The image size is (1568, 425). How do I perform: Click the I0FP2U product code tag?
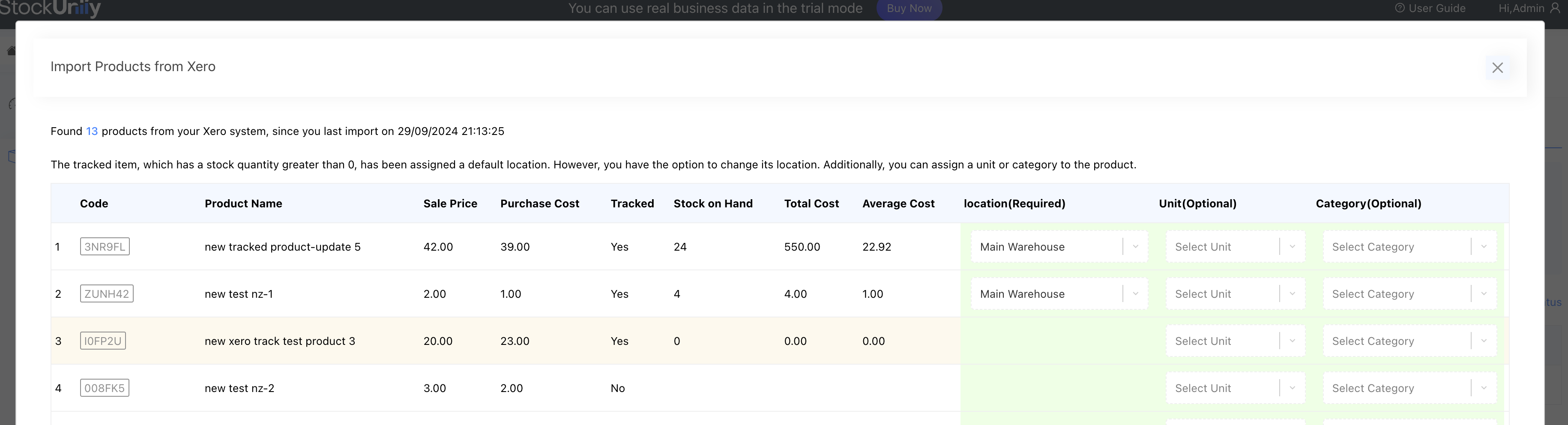click(103, 341)
